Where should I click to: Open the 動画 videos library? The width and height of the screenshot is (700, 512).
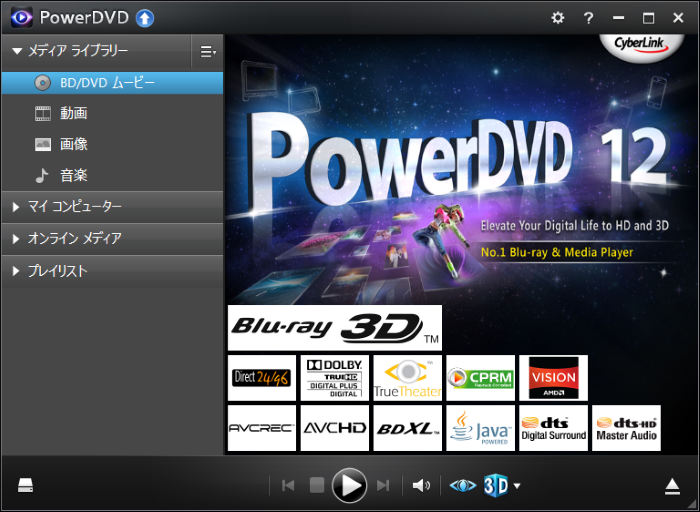point(74,114)
